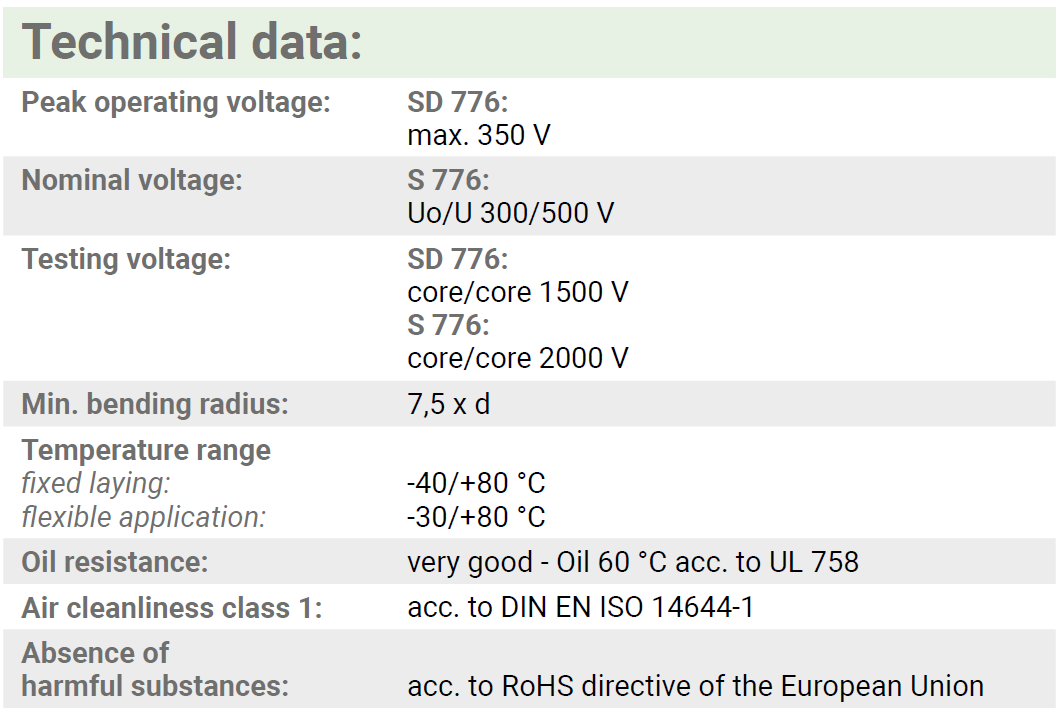The width and height of the screenshot is (1058, 708).
Task: Select the Peak operating voltage label
Action: pos(176,103)
